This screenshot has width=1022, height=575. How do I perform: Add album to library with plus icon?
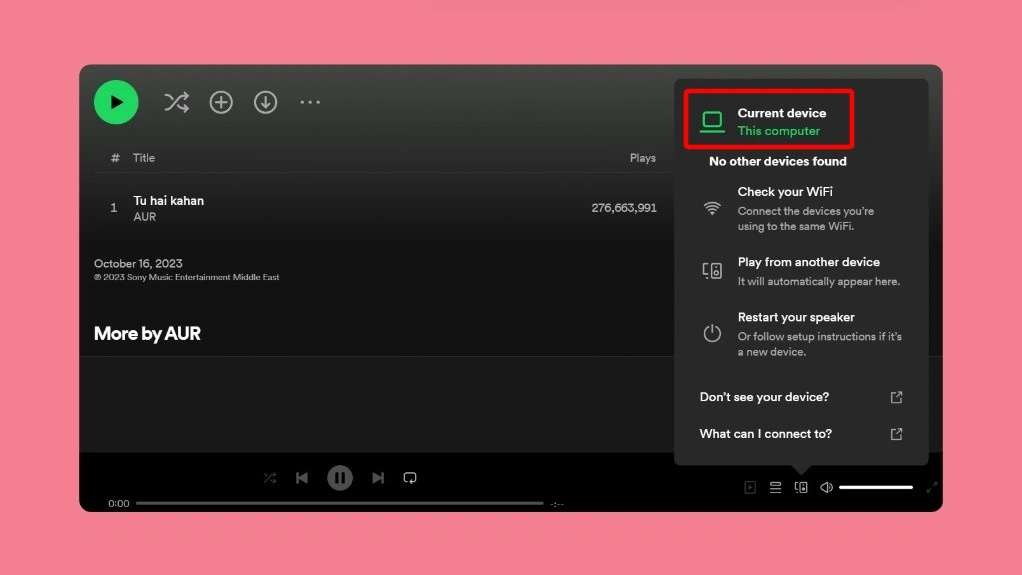pos(221,102)
